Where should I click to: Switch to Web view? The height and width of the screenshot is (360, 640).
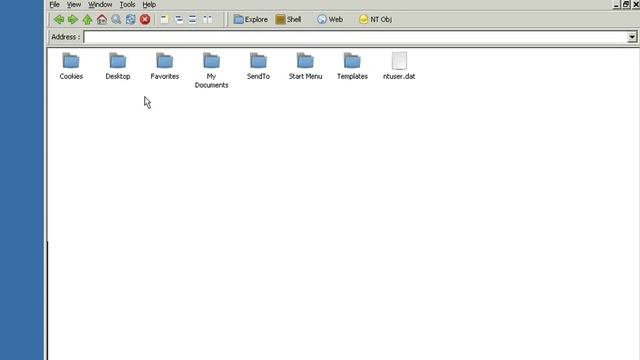[x=330, y=19]
